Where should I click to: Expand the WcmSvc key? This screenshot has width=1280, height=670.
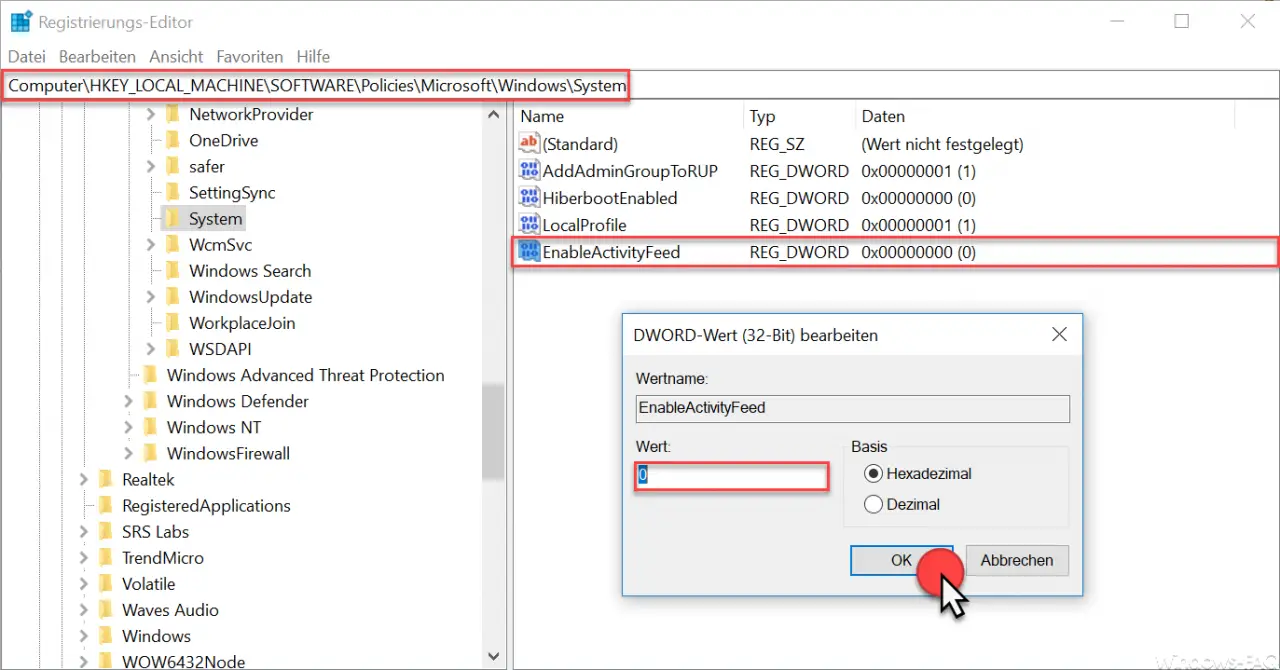[150, 244]
